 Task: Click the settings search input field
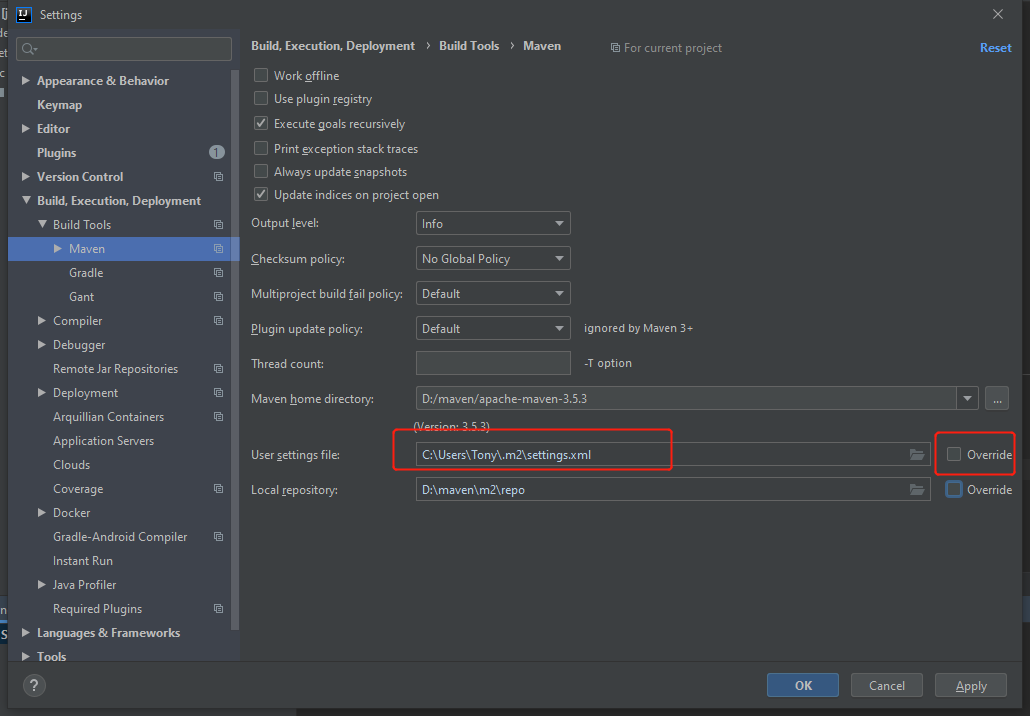click(124, 49)
